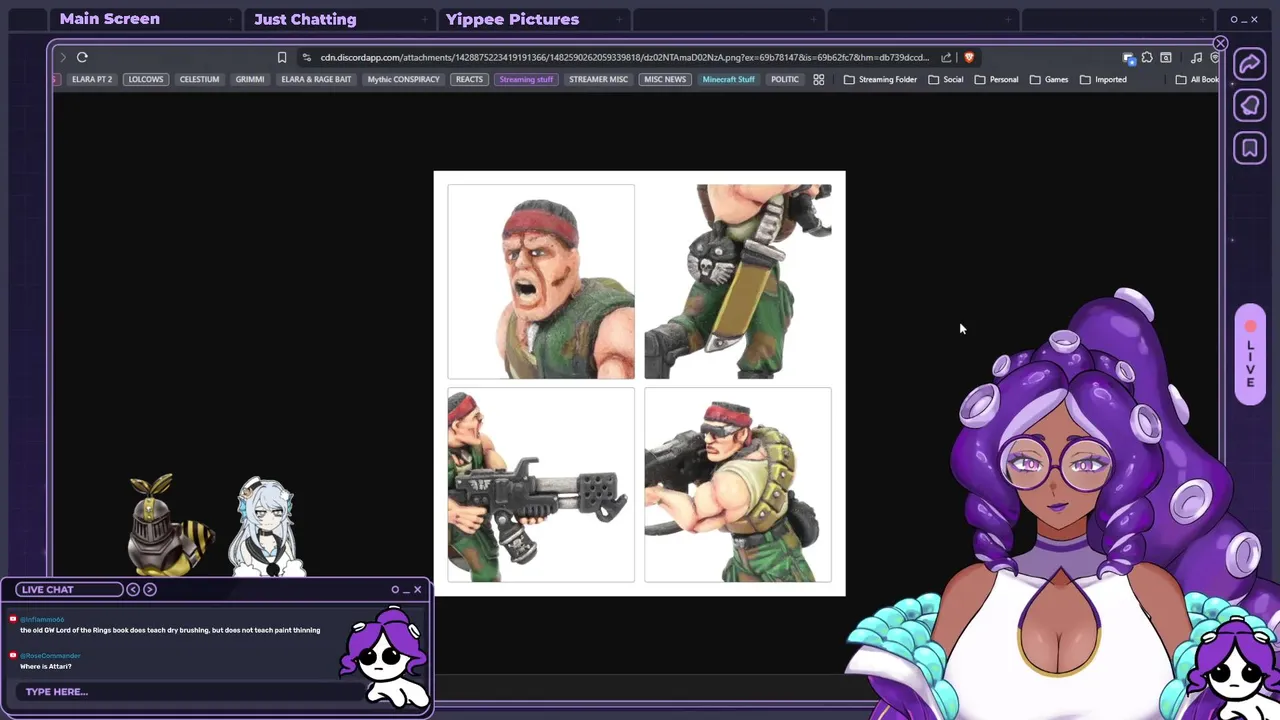The width and height of the screenshot is (1280, 720).
Task: Open the GRIMMI bookmark
Action: (250, 79)
